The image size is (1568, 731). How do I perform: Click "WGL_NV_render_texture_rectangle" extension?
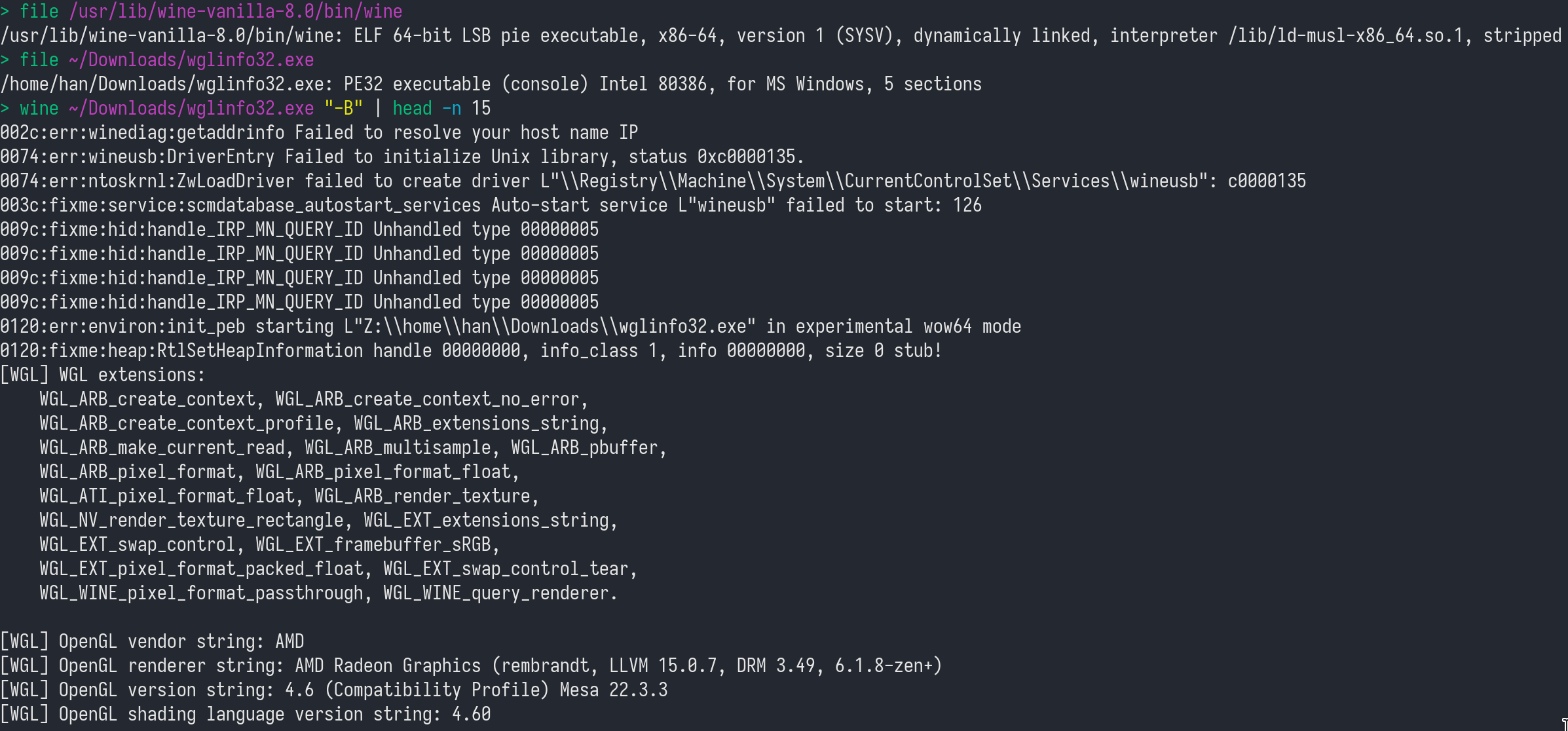click(x=191, y=521)
